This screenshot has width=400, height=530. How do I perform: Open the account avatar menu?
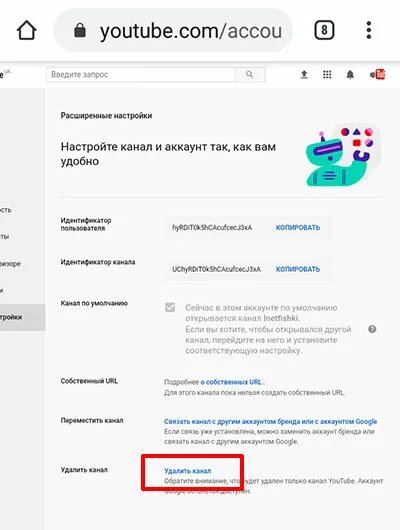coord(378,74)
